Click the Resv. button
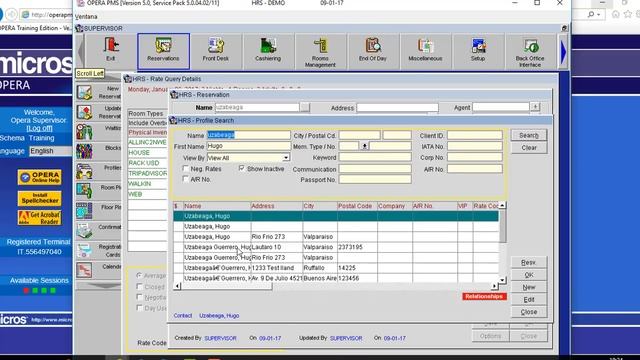 pos(529,262)
